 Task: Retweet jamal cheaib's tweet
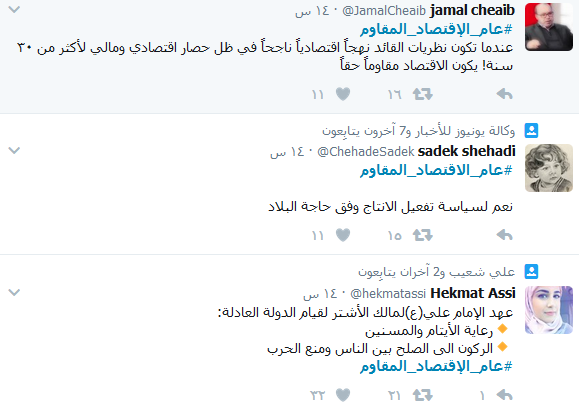(x=422, y=94)
